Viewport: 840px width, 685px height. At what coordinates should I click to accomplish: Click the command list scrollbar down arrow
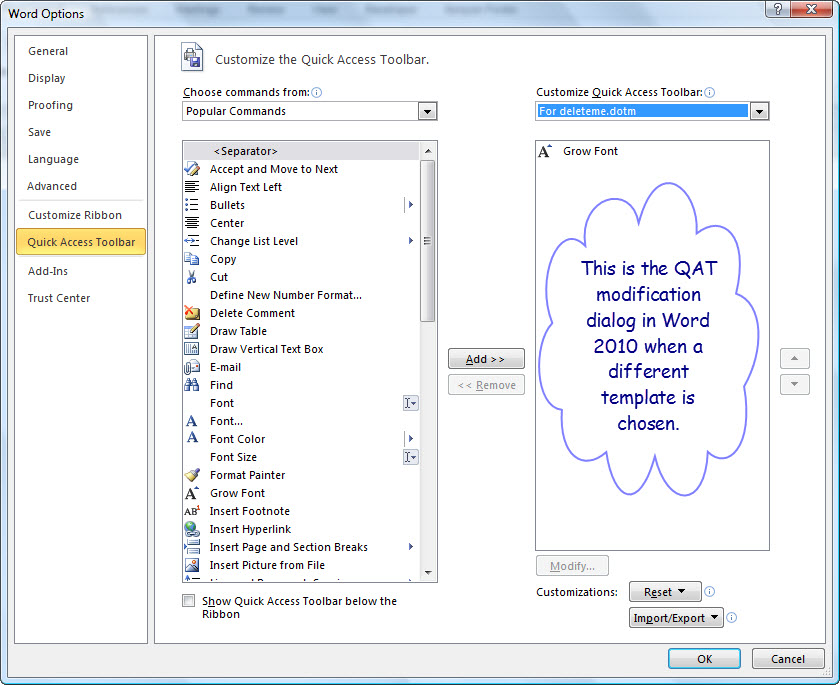431,572
